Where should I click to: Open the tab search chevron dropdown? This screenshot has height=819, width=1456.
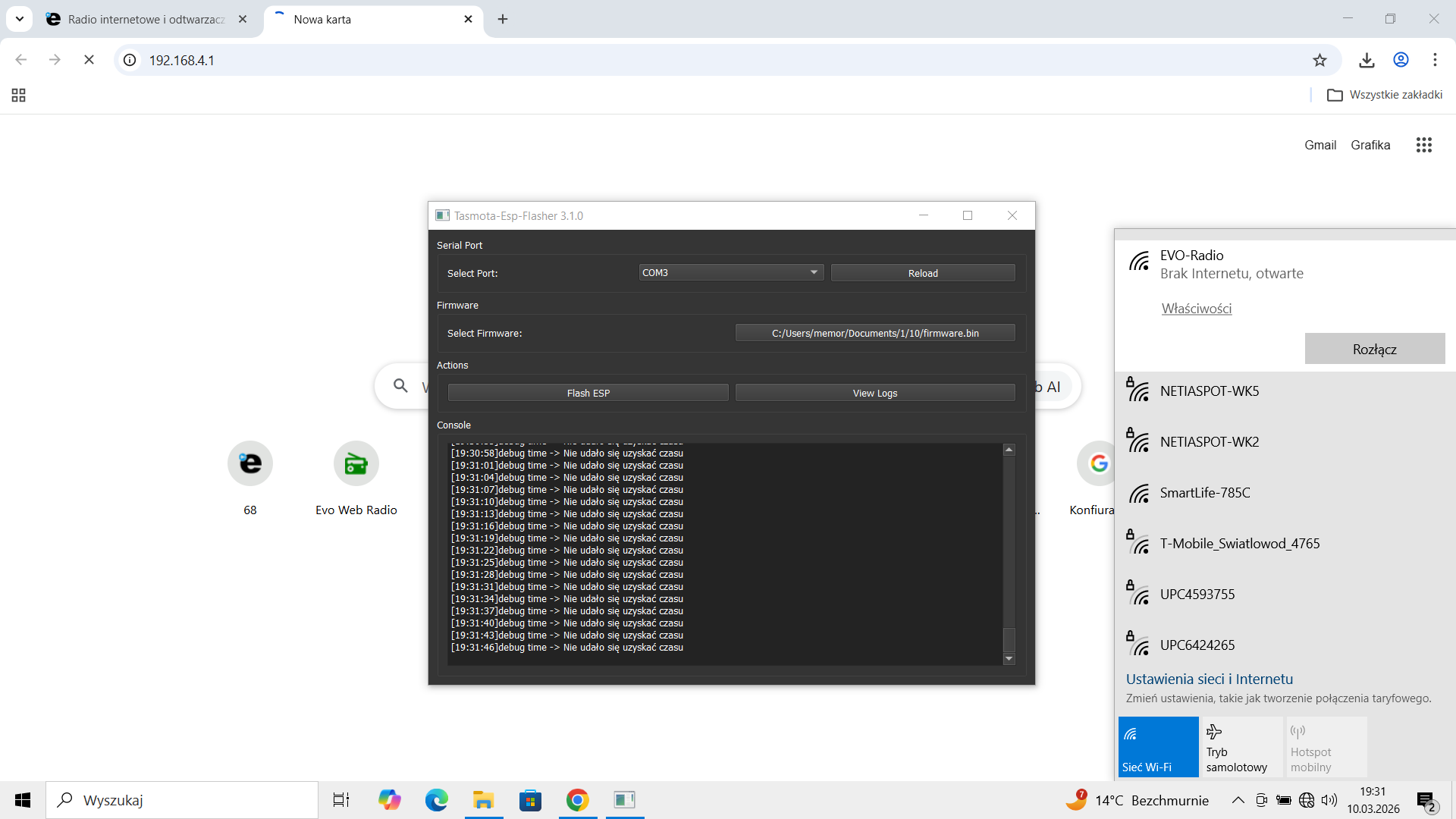[x=20, y=19]
